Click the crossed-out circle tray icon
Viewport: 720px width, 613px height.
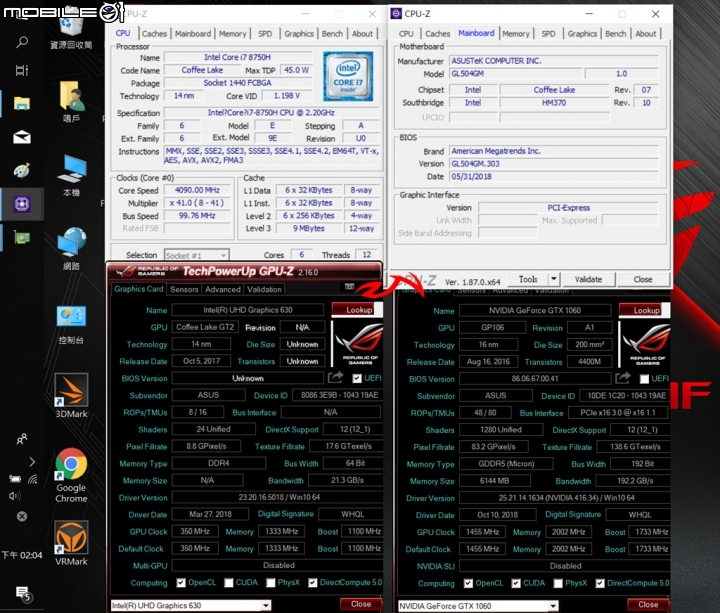pyautogui.click(x=22, y=517)
